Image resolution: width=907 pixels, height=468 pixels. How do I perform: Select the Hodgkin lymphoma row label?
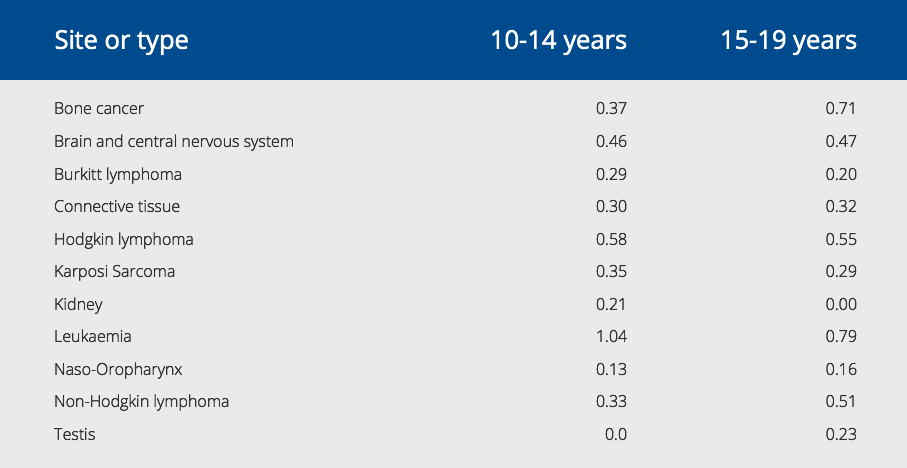124,239
